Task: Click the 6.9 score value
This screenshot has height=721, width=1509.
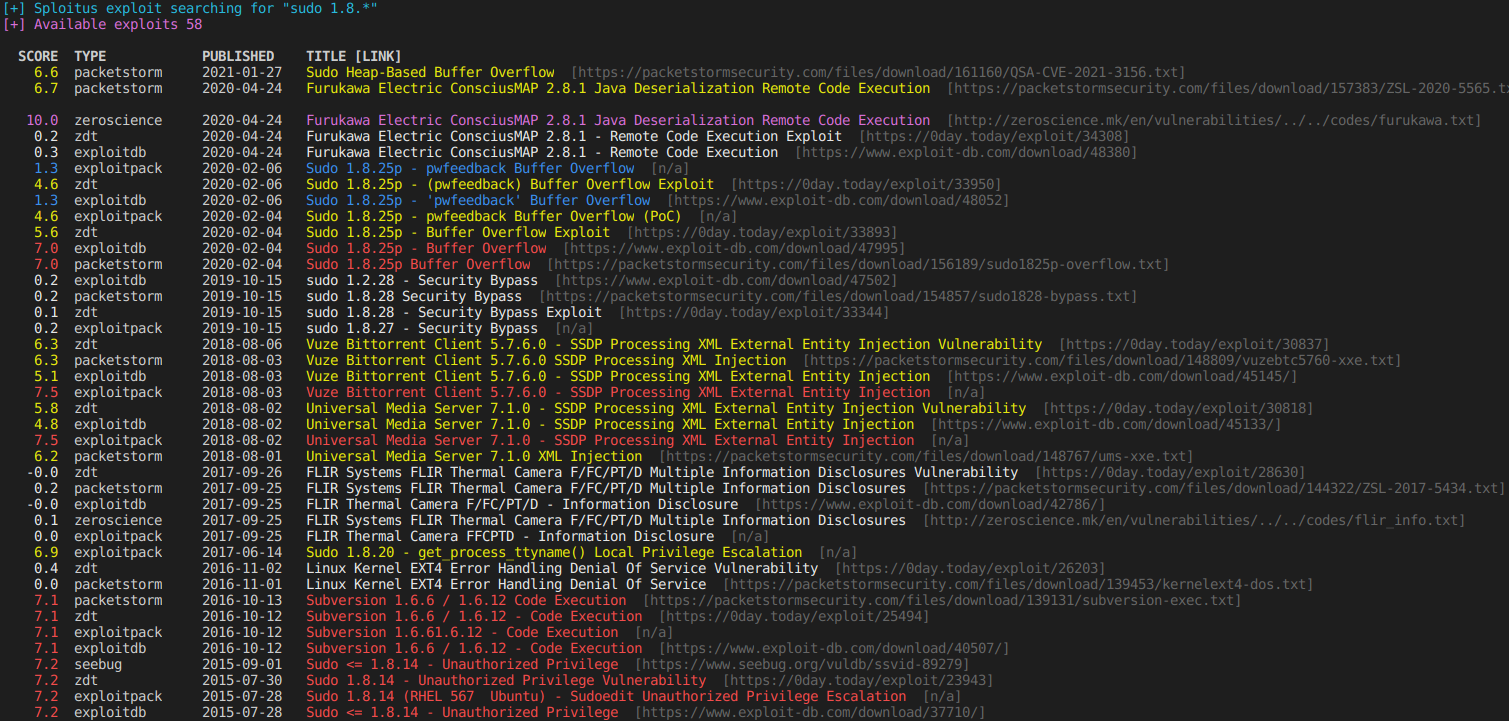Action: (46, 552)
